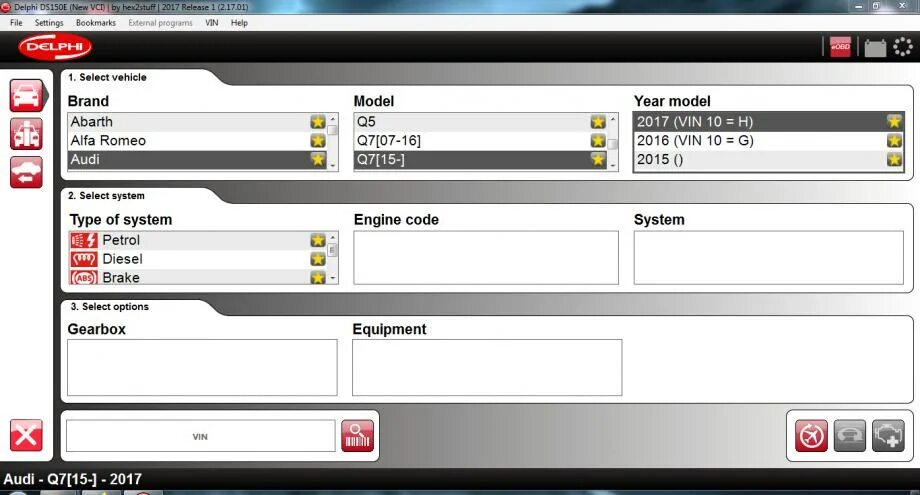Image resolution: width=920 pixels, height=495 pixels.
Task: Toggle favorite star for Diesel
Action: [317, 259]
